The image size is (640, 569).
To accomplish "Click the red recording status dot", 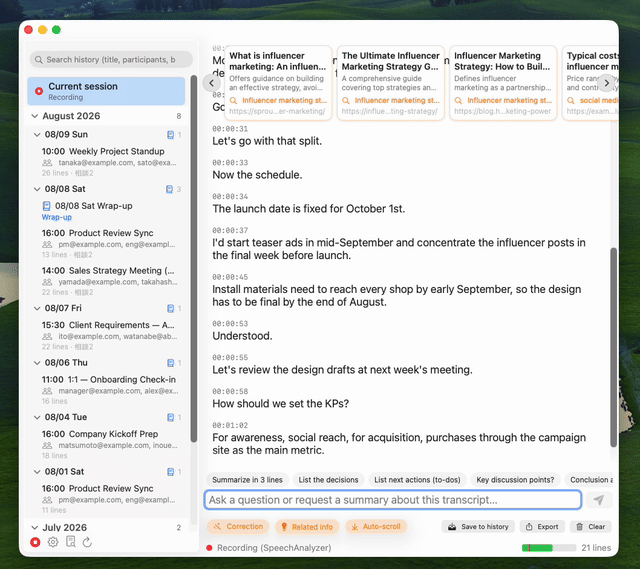I will (209, 548).
